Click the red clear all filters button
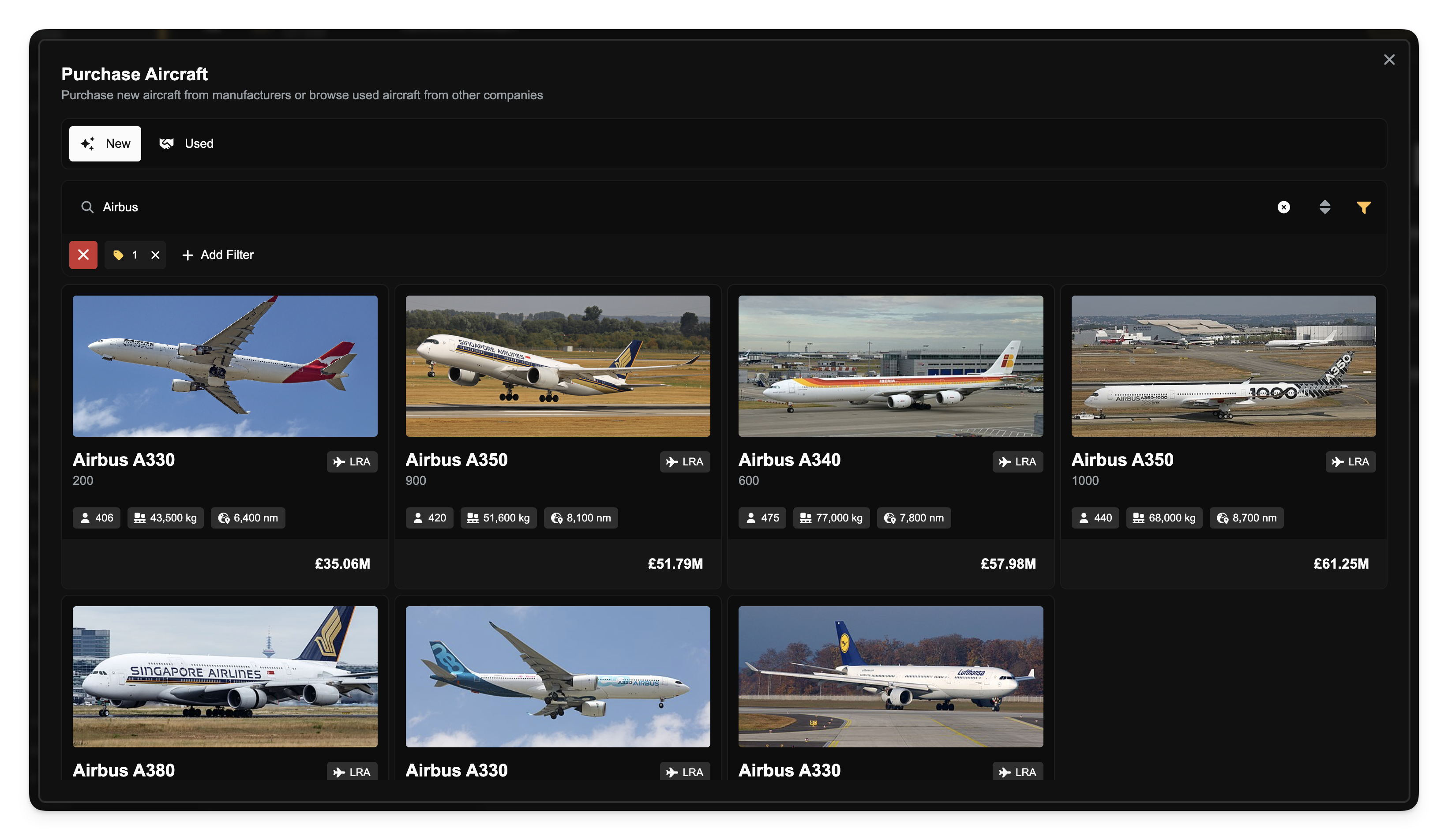Image resolution: width=1448 pixels, height=840 pixels. click(x=83, y=255)
